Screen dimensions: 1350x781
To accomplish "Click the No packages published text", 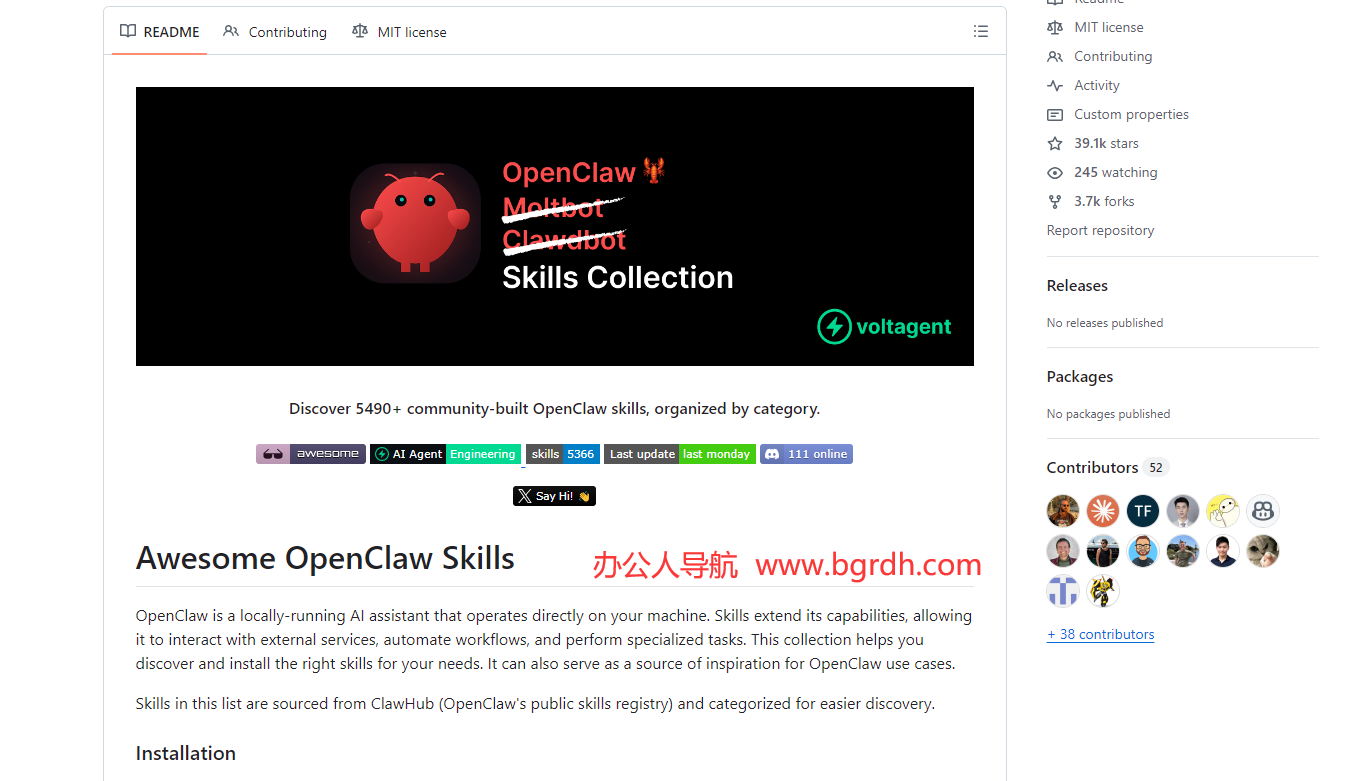I will 1108,414.
